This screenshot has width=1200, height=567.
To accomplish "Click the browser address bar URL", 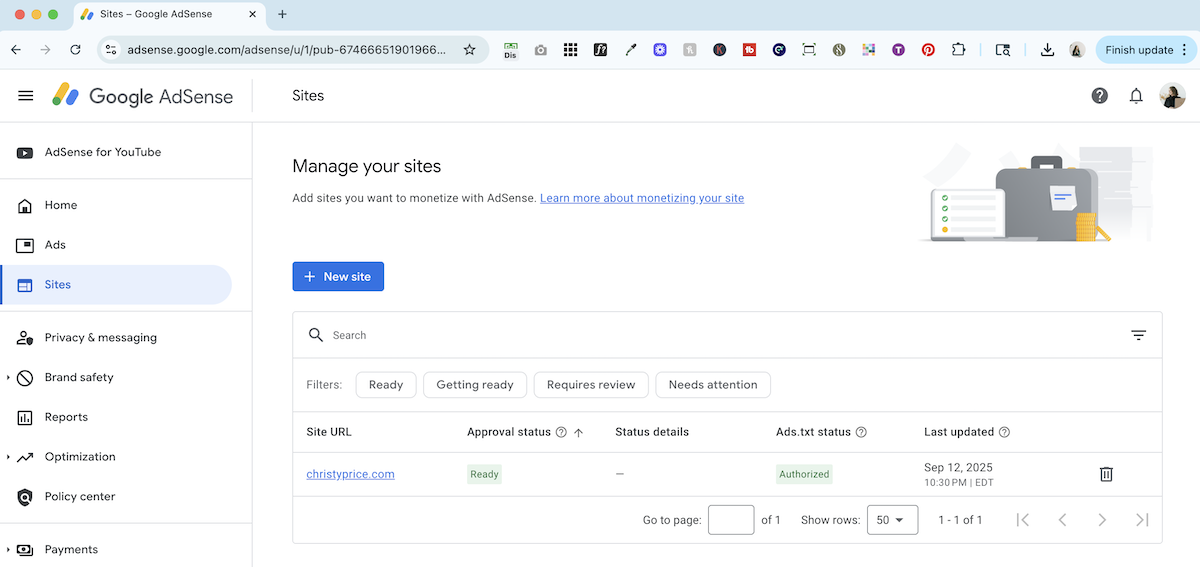I will tap(287, 49).
